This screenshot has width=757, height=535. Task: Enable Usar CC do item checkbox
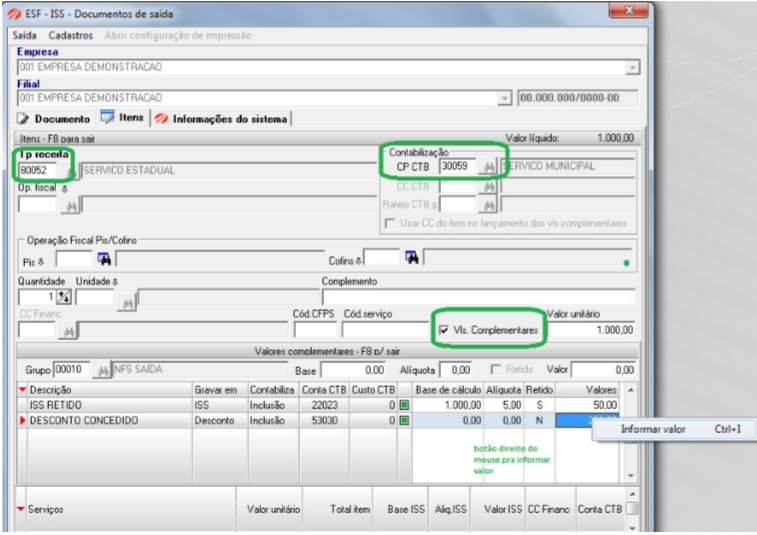click(390, 224)
